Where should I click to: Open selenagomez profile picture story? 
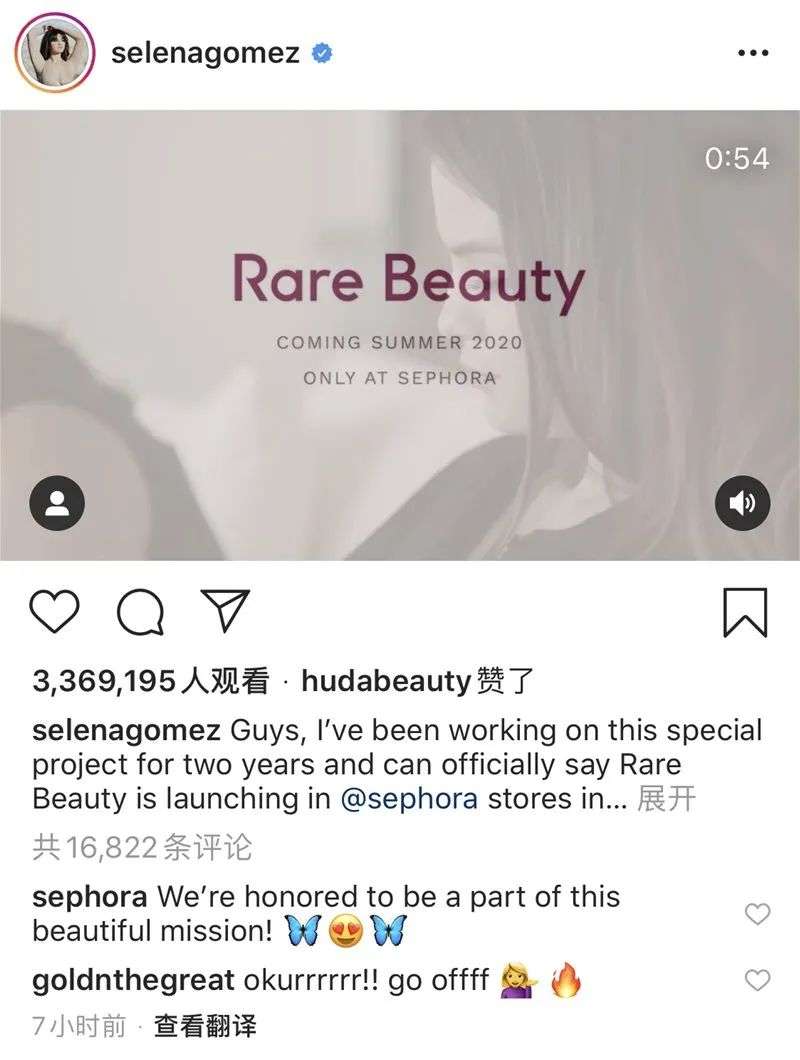click(54, 53)
